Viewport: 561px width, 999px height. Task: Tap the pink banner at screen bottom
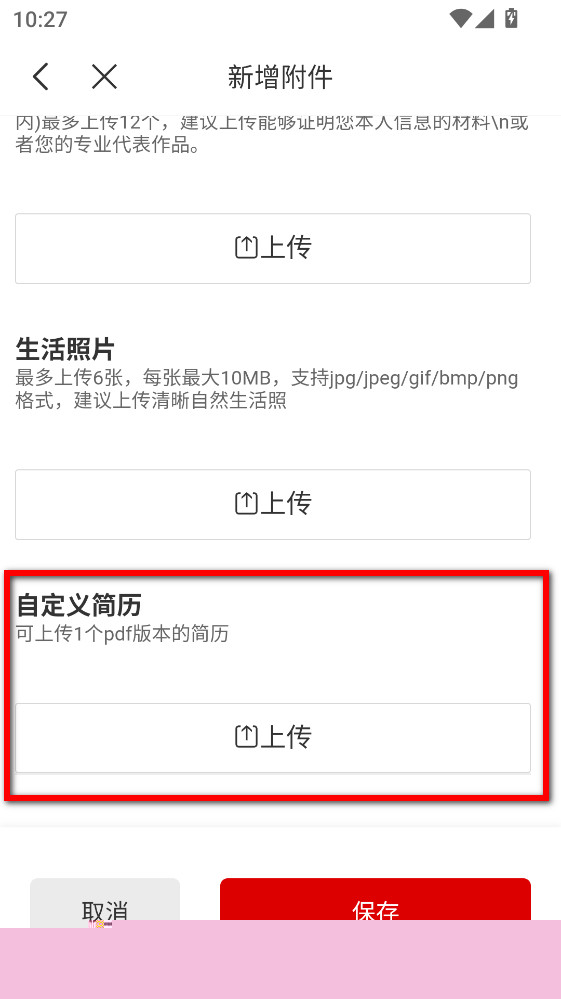280,959
